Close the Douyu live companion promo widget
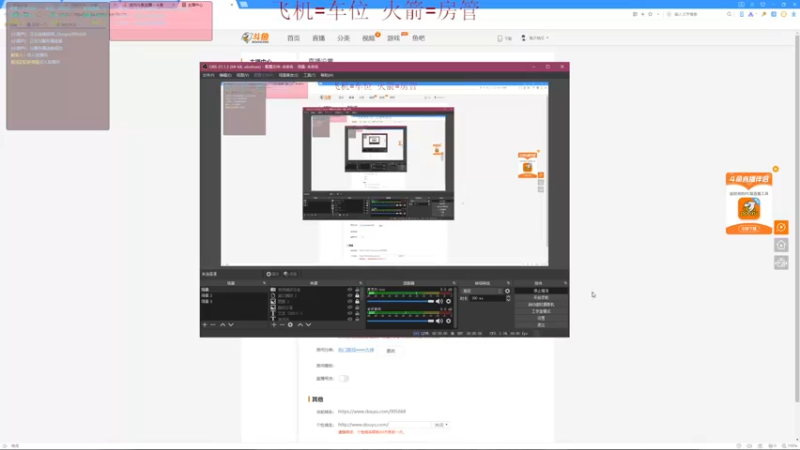Viewport: 800px width, 450px height. [x=776, y=169]
